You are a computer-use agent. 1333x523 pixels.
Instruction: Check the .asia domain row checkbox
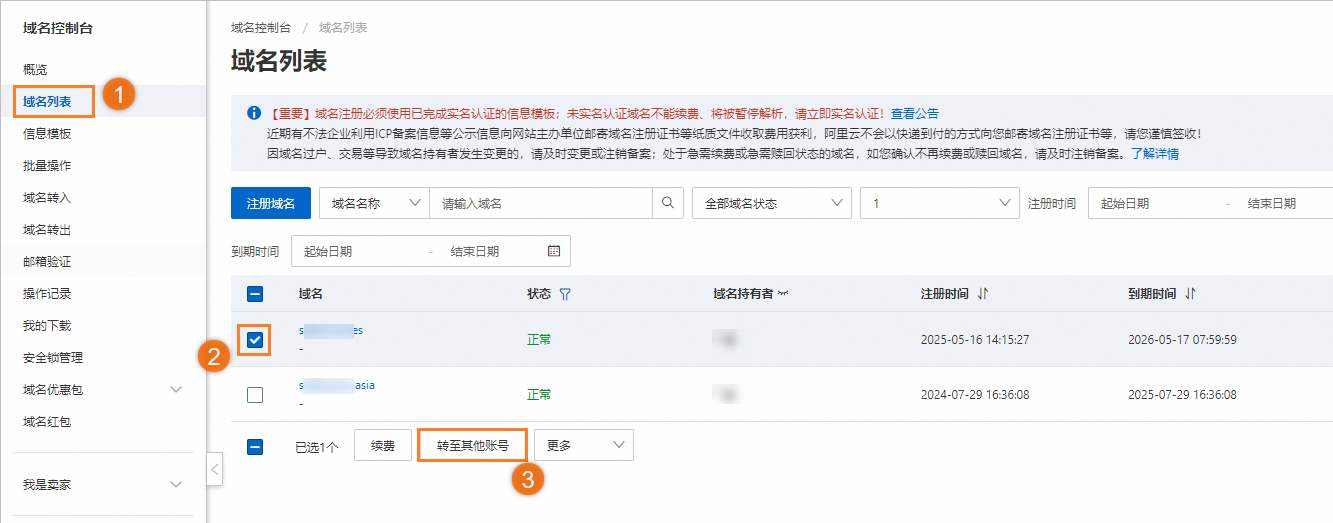pyautogui.click(x=255, y=395)
